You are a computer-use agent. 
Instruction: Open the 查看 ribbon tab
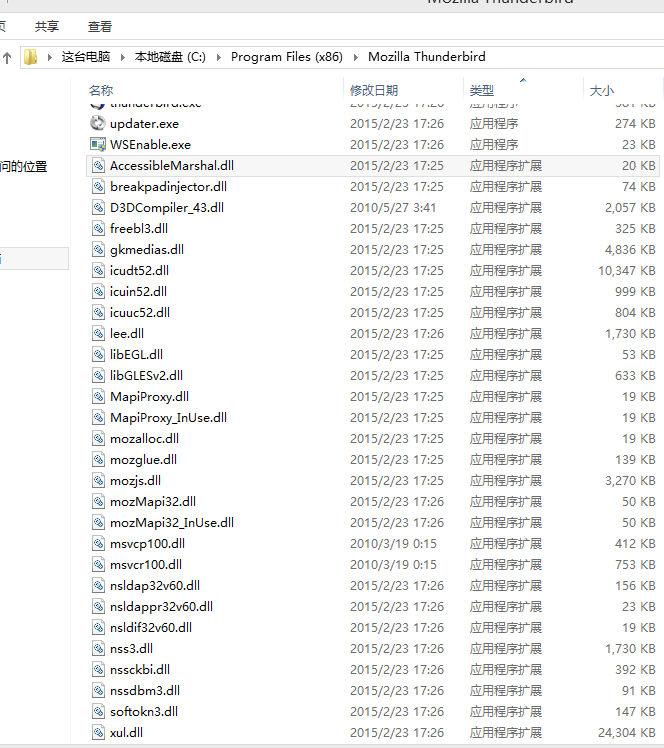point(100,26)
